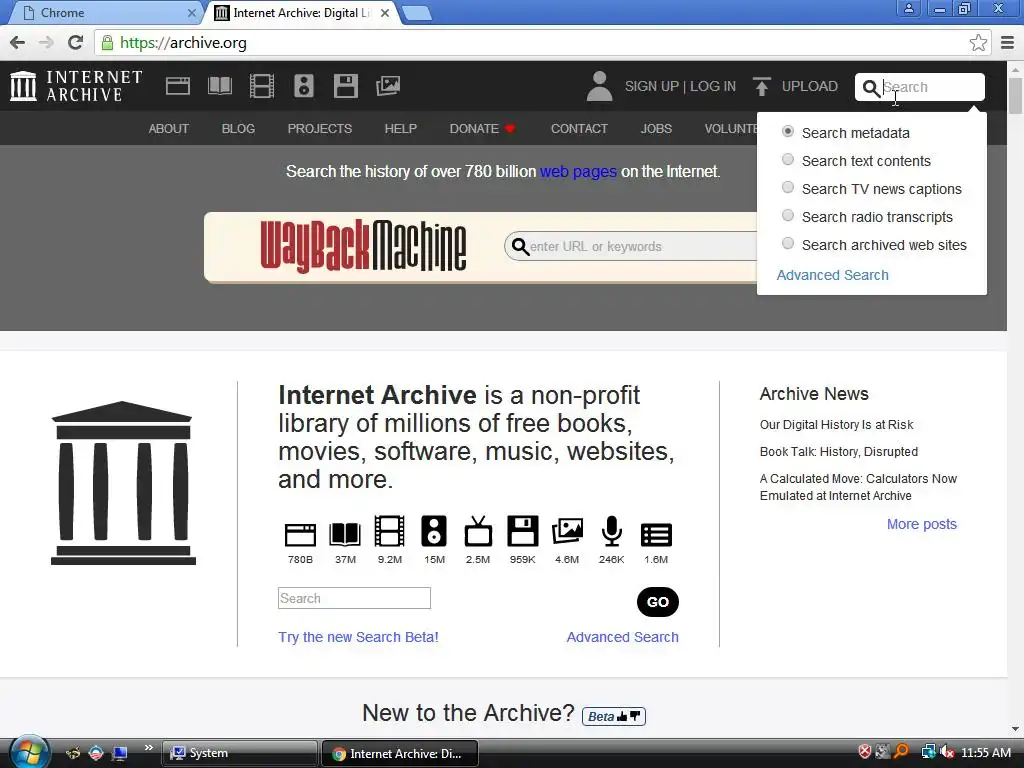The height and width of the screenshot is (768, 1024).
Task: Focus the main page Search box
Action: [354, 598]
